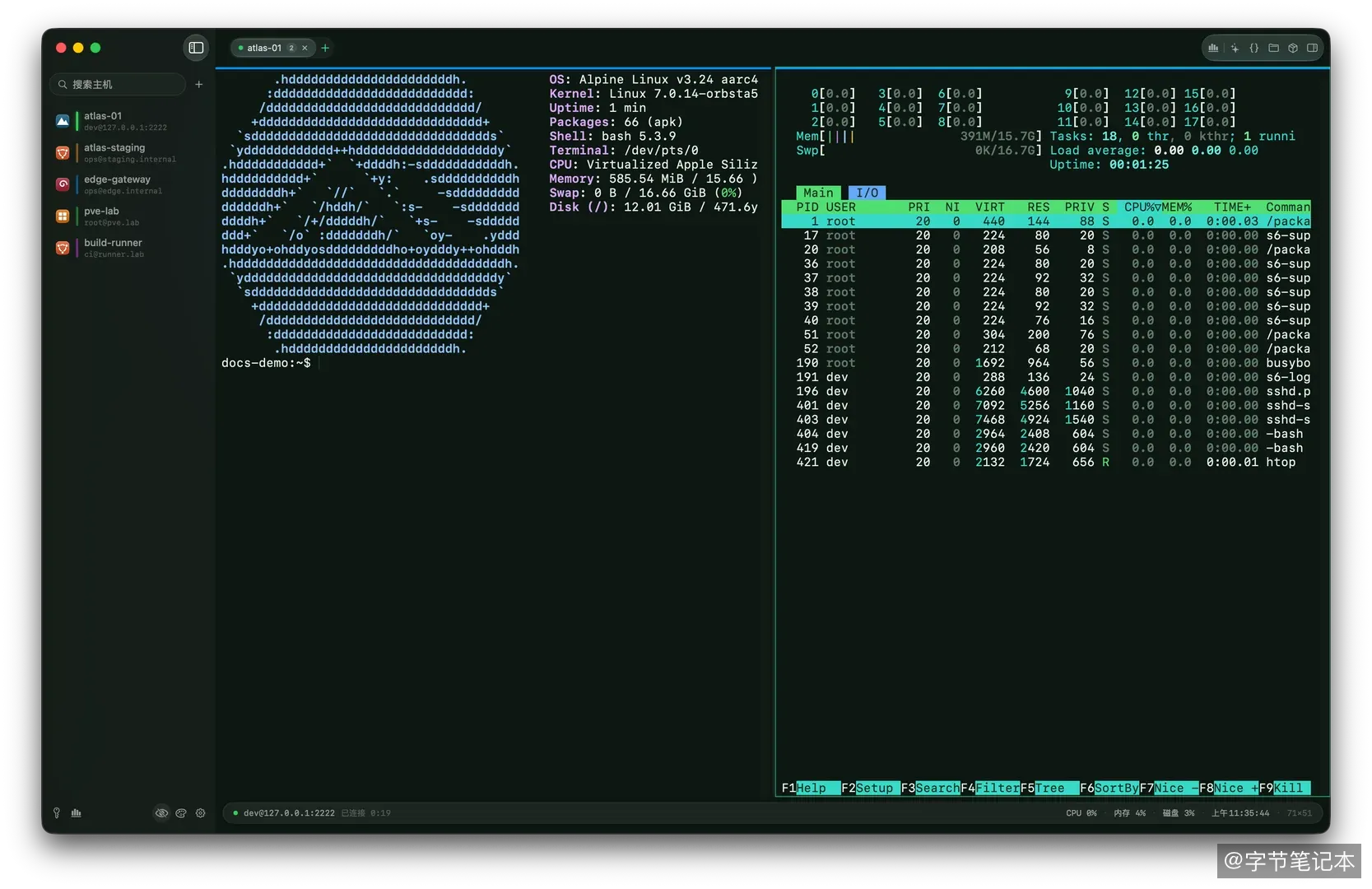1372x889 pixels.
Task: Open the theme palette icon
Action: click(x=181, y=813)
